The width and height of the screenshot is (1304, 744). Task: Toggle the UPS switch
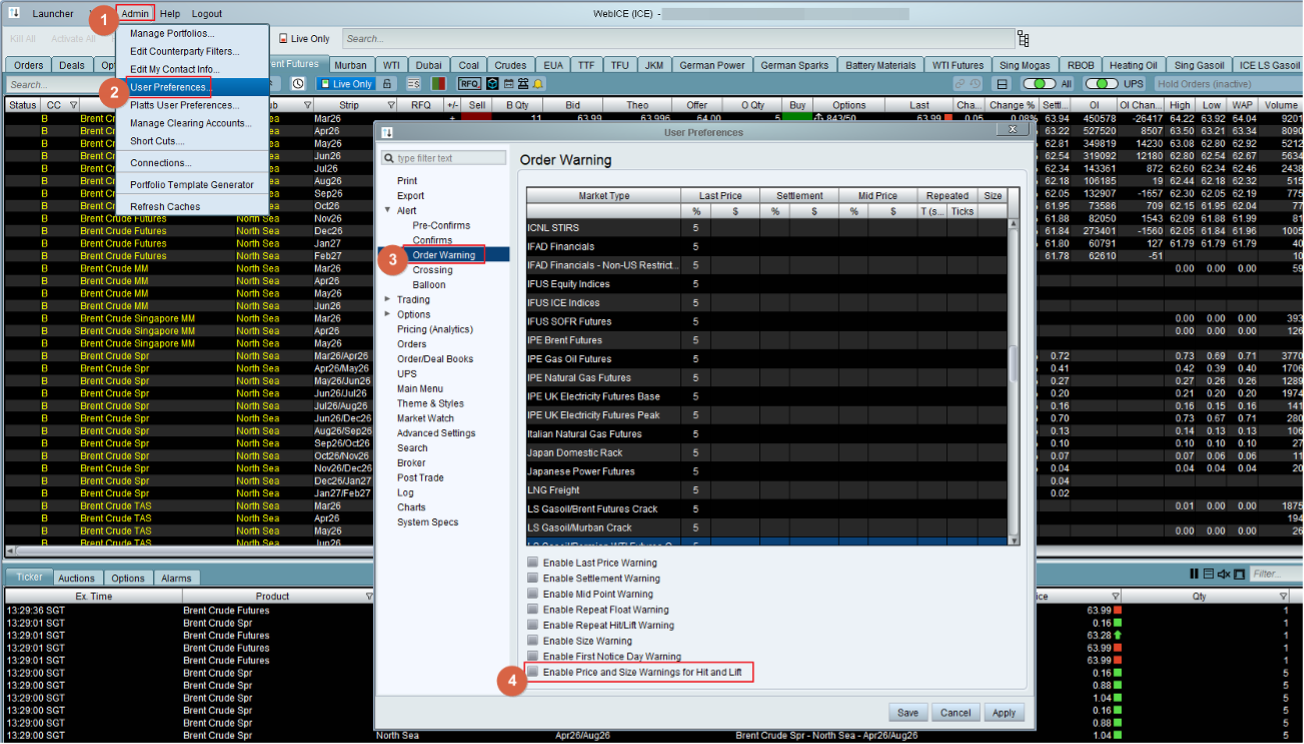[x=1101, y=84]
